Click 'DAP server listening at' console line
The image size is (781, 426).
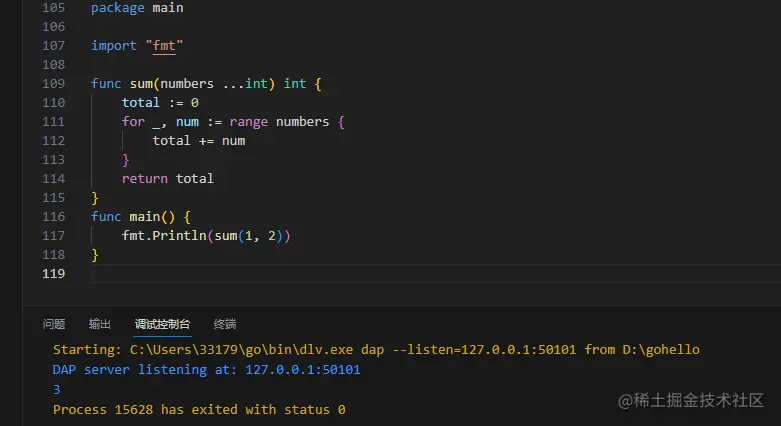[x=206, y=370]
